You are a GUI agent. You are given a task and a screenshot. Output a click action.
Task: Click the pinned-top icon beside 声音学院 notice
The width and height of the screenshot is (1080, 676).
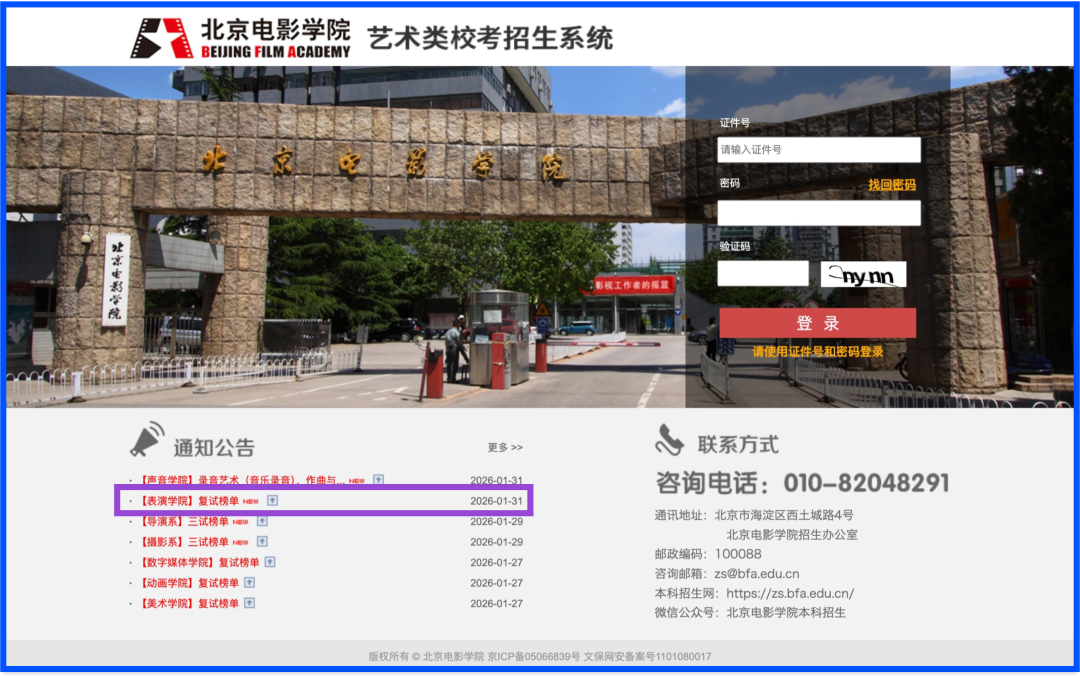[x=378, y=480]
